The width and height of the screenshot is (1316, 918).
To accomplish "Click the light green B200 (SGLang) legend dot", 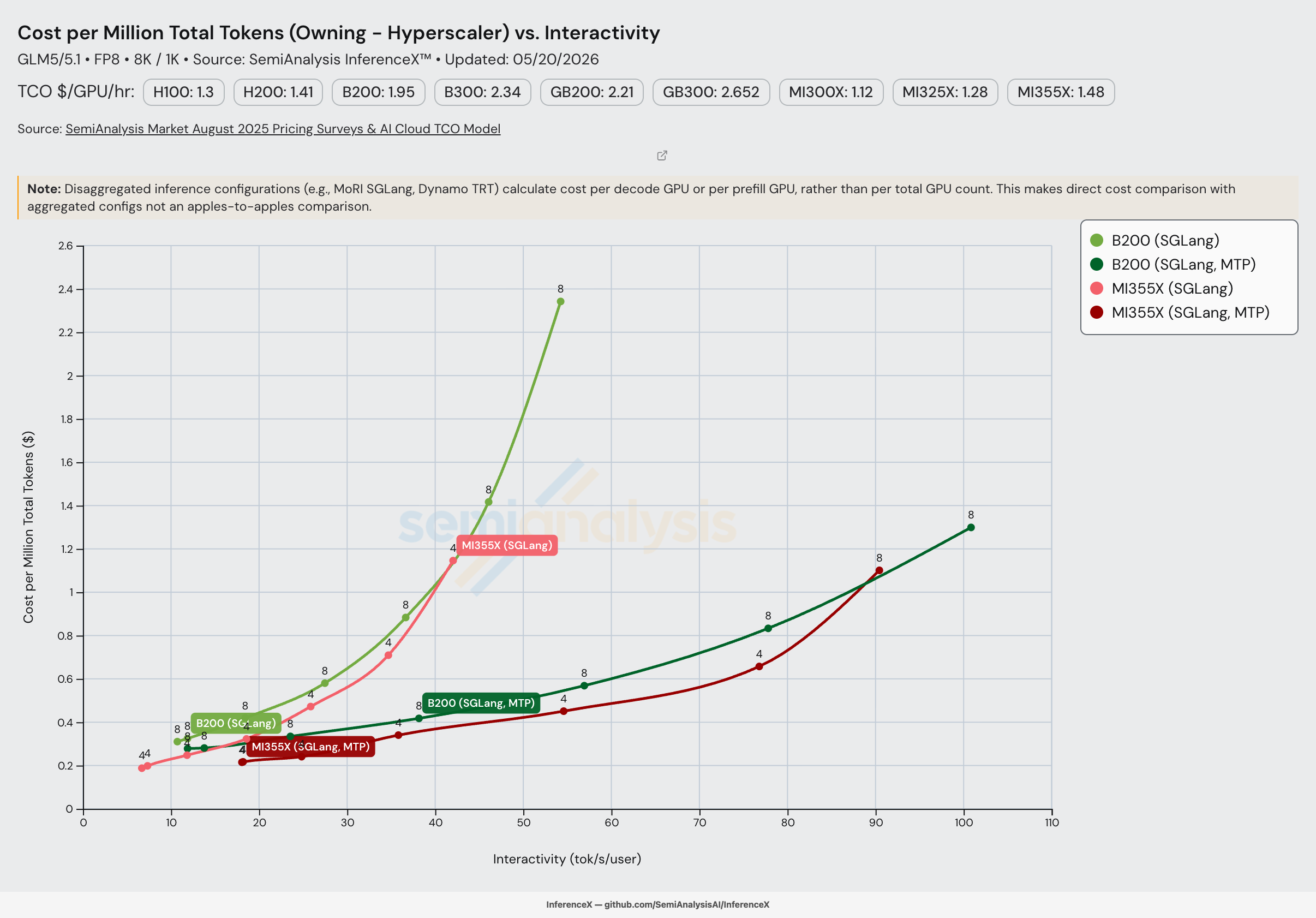I will 1097,240.
